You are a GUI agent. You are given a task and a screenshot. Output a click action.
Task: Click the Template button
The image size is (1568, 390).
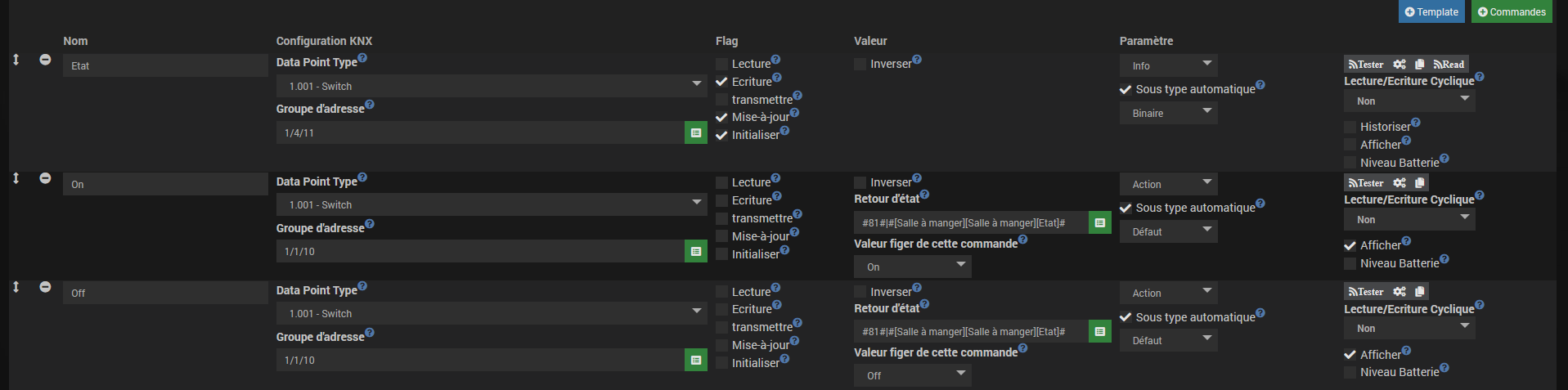1431,11
